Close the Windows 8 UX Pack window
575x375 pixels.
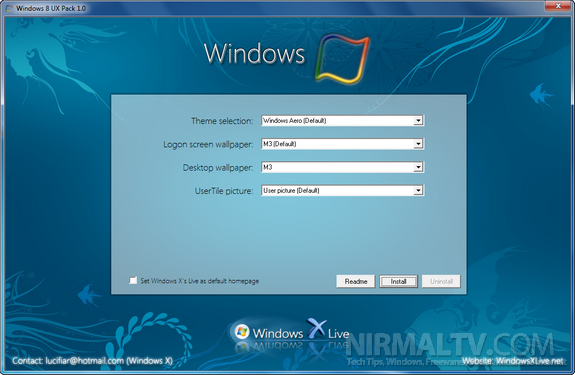[x=558, y=6]
